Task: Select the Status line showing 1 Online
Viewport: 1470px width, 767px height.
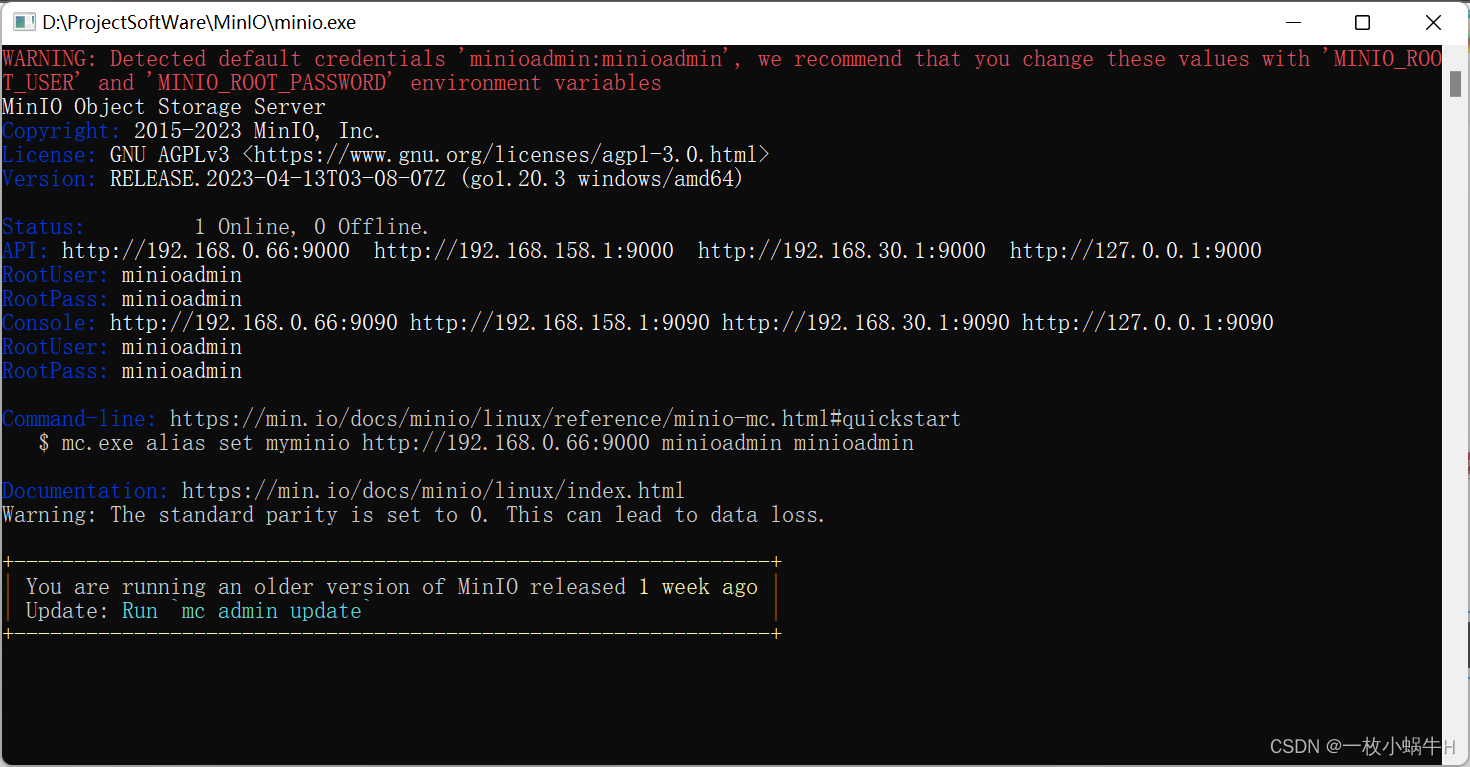Action: (215, 226)
